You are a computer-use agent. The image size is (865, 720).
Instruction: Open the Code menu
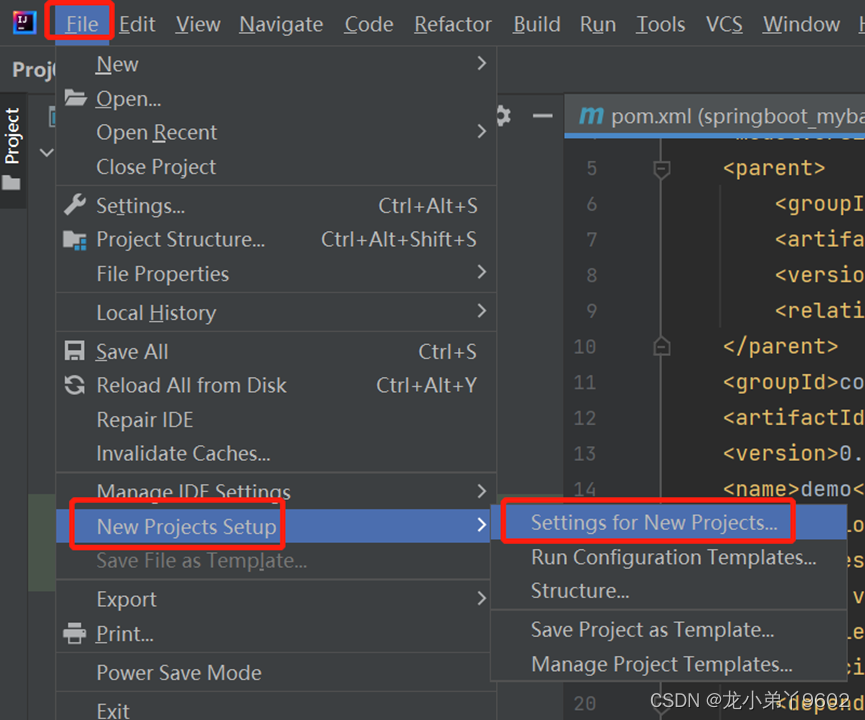tap(369, 24)
